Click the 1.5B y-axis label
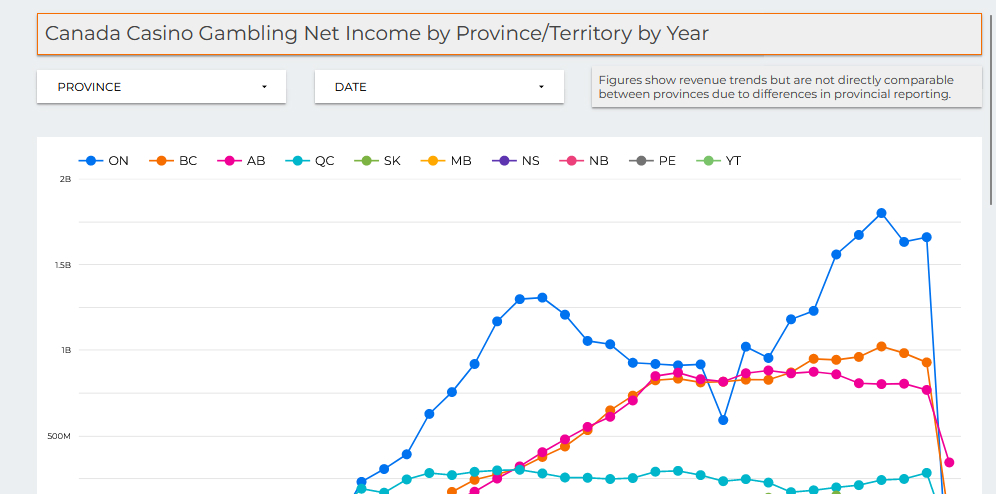 pos(63,264)
